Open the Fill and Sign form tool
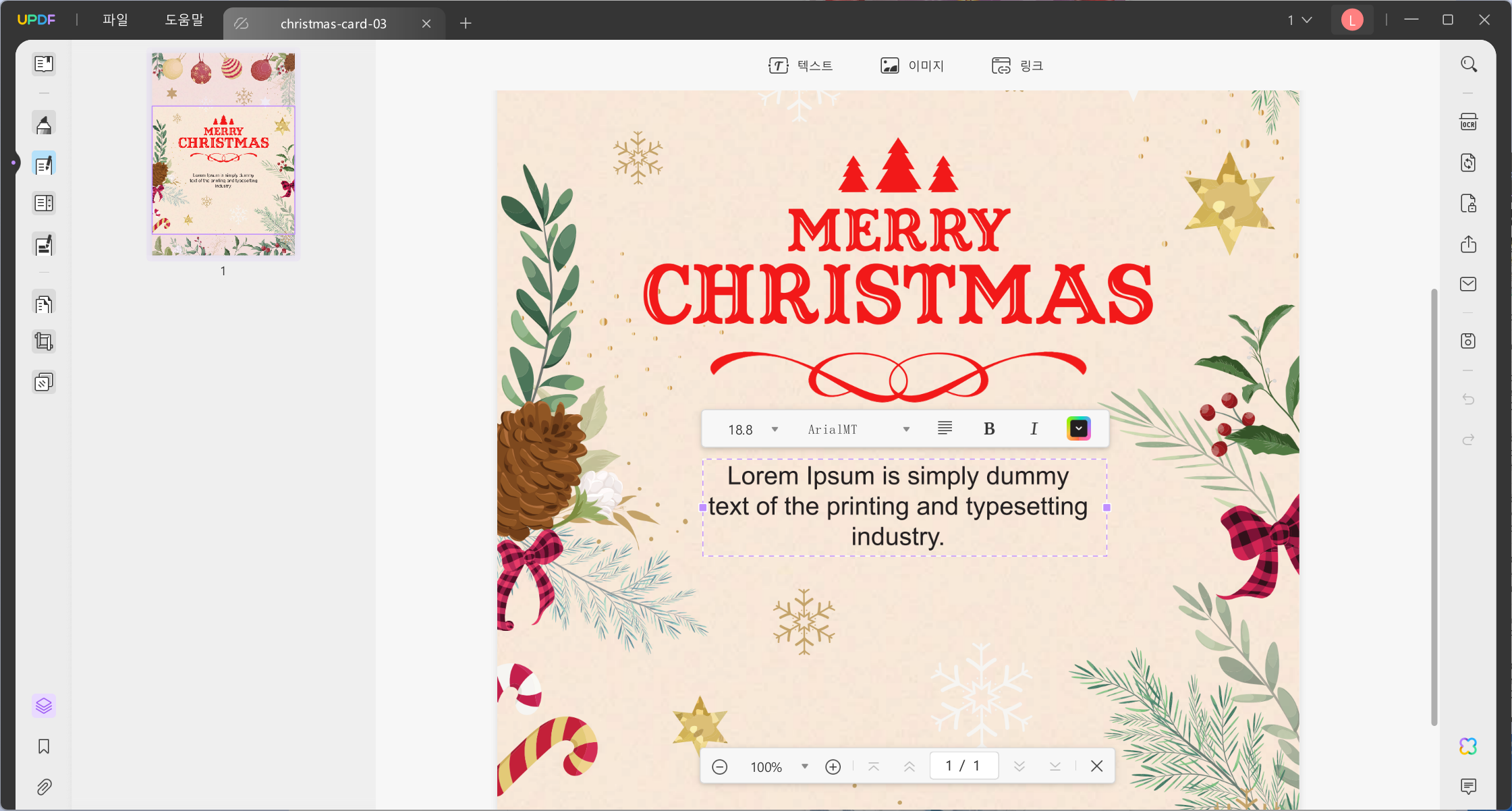Viewport: 1512px width, 811px height. tap(44, 245)
